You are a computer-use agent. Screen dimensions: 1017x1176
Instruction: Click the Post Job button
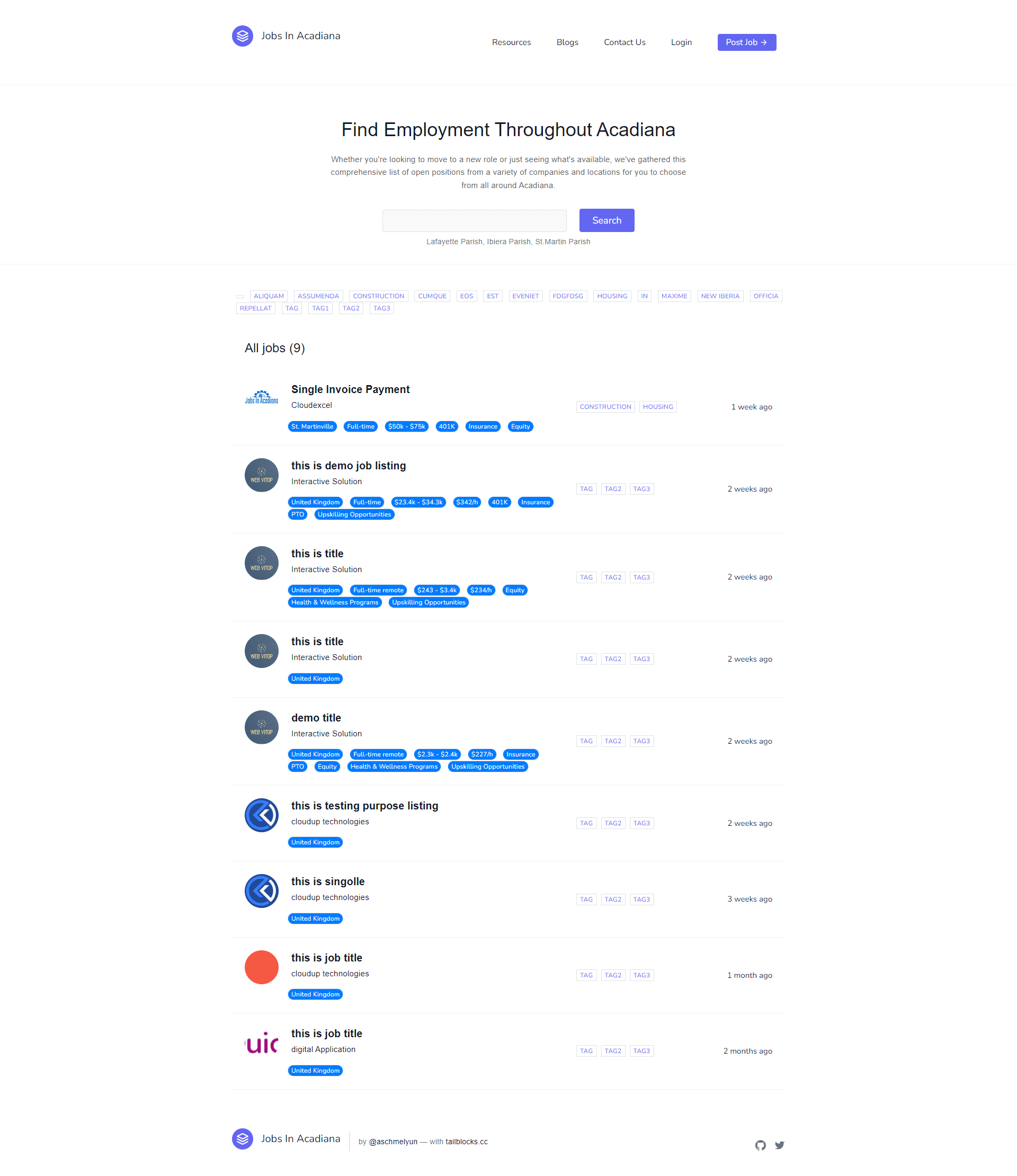[x=747, y=42]
